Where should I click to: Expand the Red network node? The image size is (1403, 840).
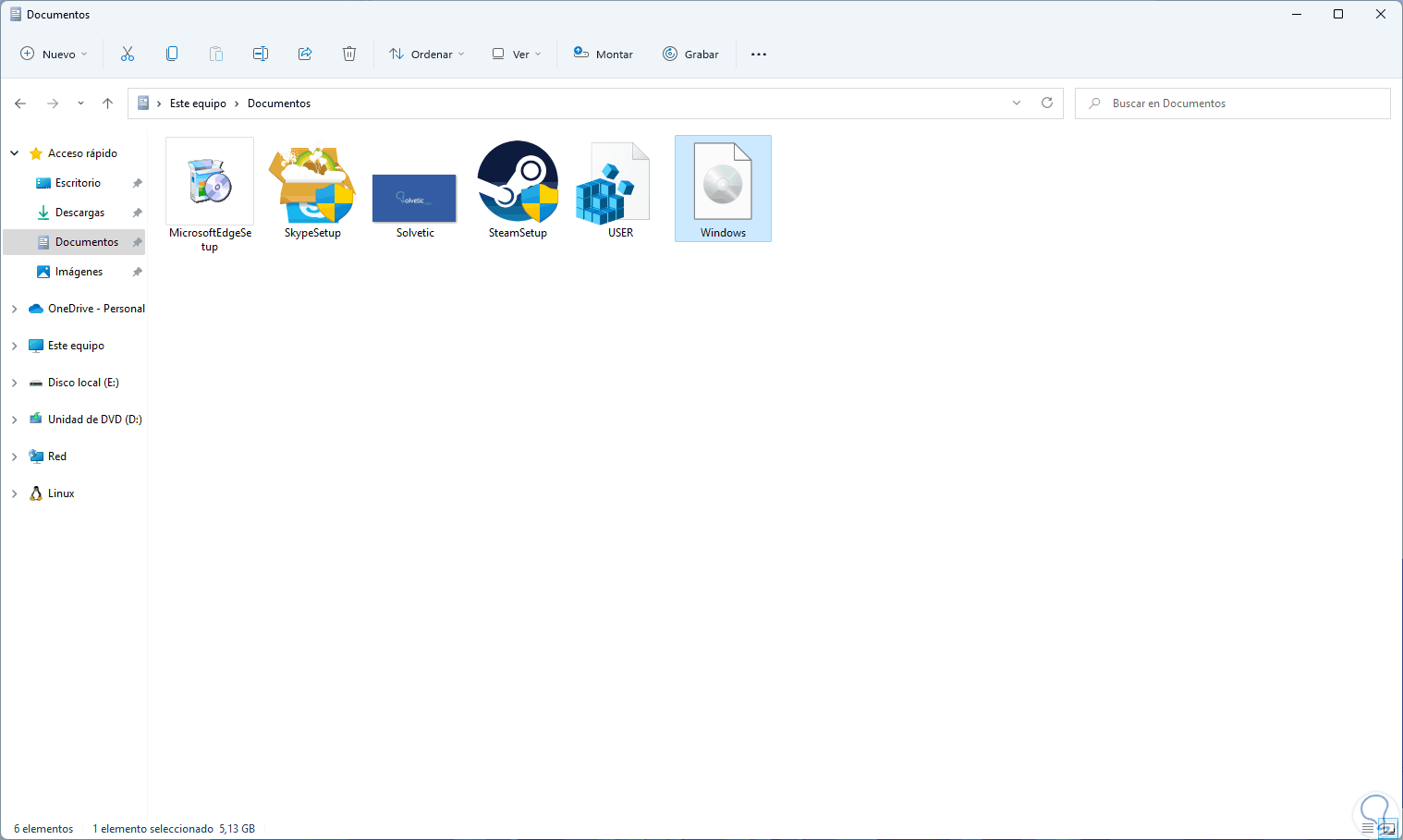(x=15, y=457)
